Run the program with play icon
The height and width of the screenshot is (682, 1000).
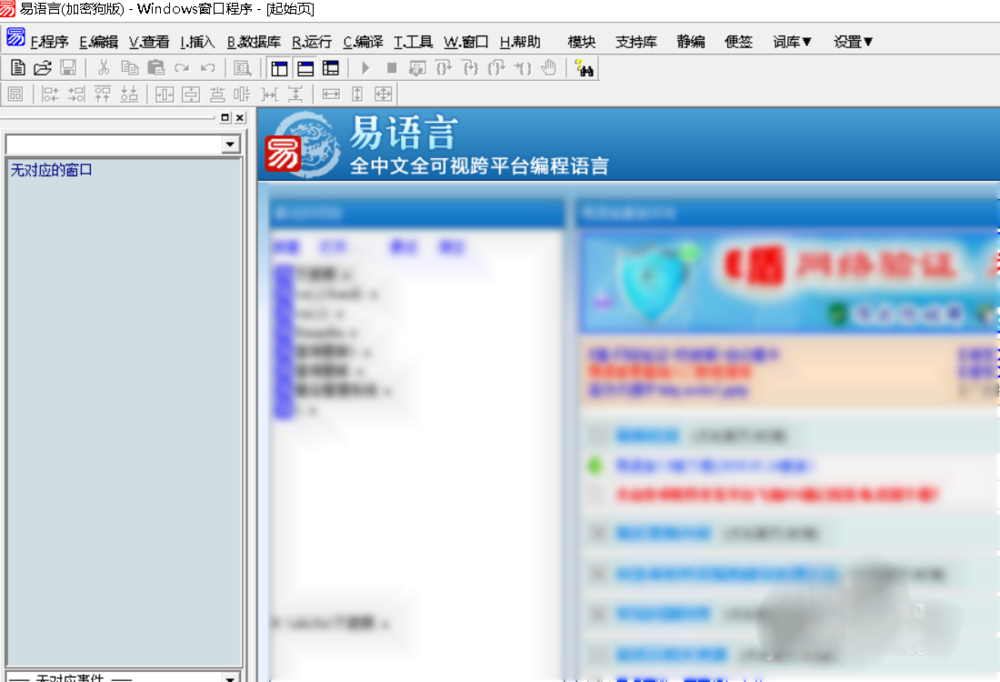[365, 68]
